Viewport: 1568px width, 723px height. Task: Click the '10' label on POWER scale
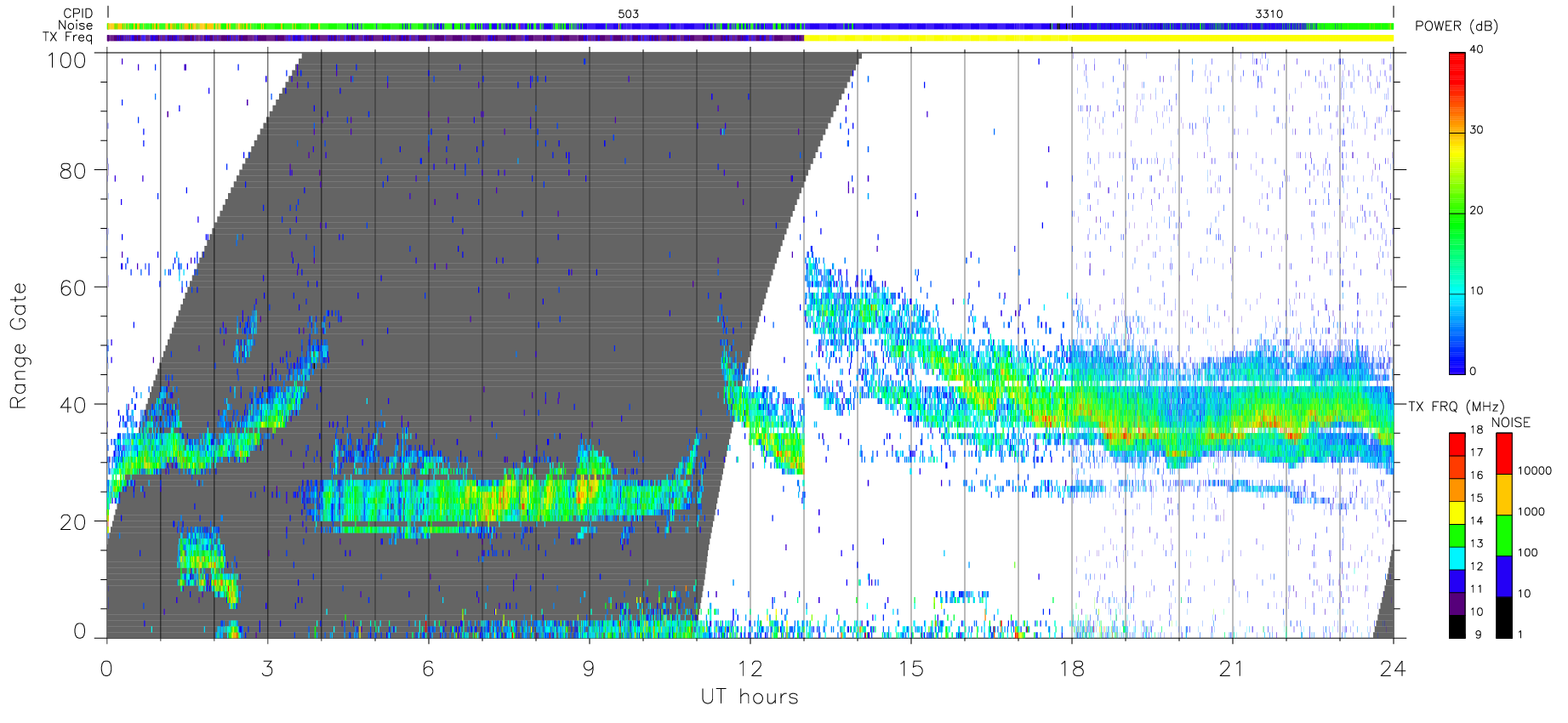(x=1476, y=291)
